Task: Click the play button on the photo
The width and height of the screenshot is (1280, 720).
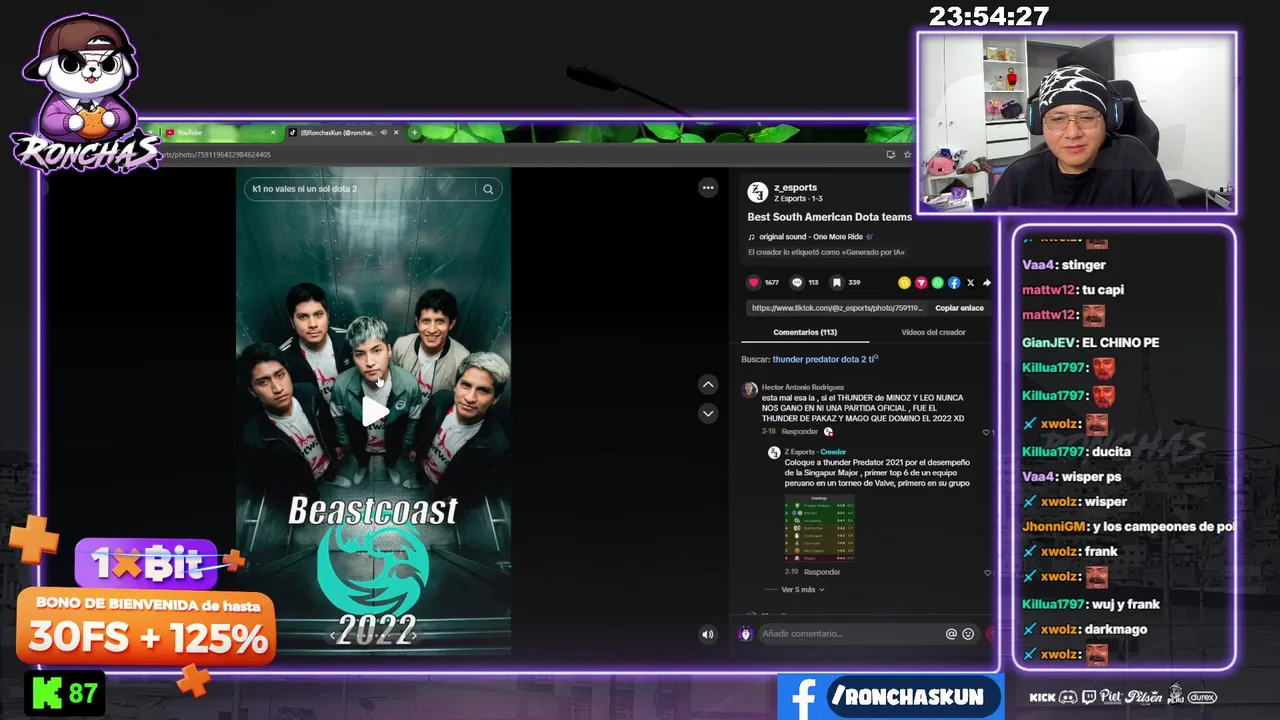Action: [x=374, y=411]
